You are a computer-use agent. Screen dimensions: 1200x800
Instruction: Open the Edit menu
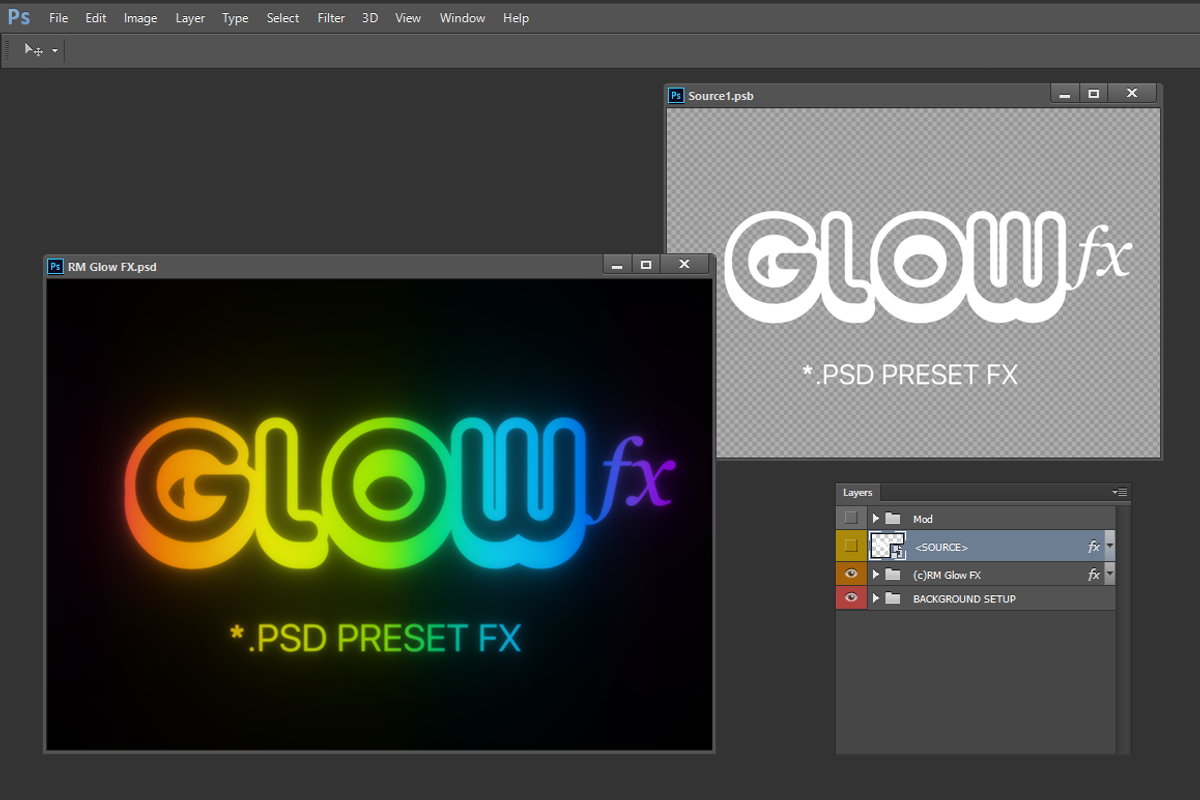[96, 18]
